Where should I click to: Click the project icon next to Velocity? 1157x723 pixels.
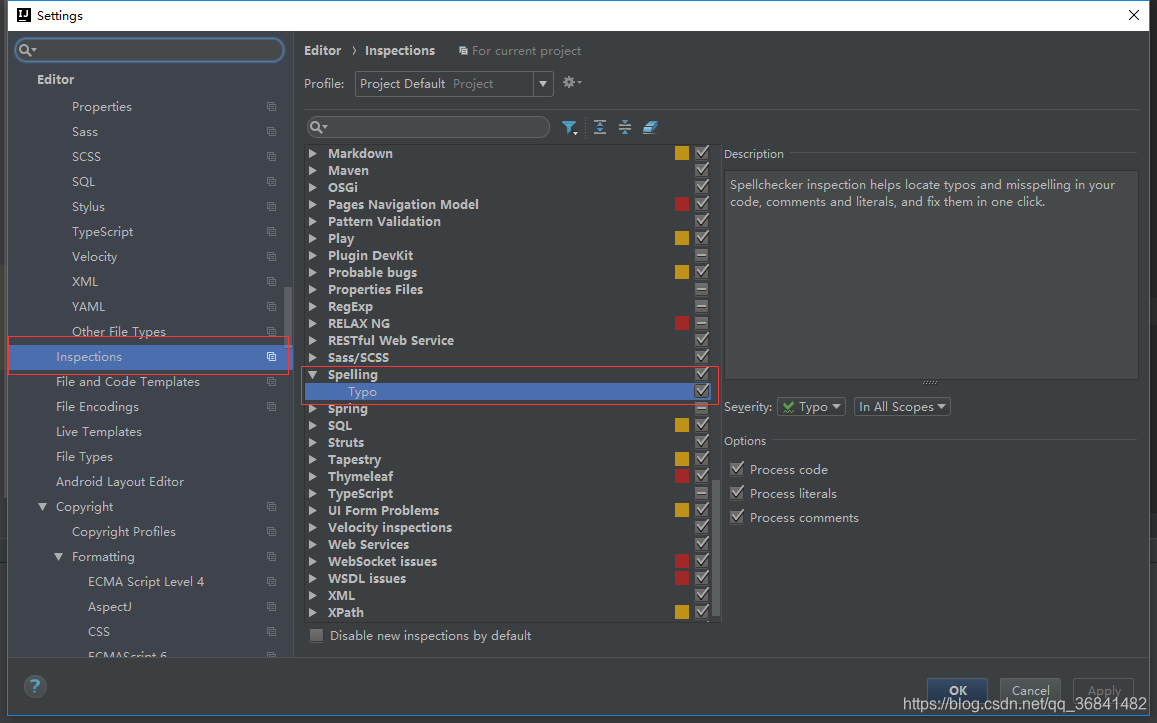click(x=272, y=257)
